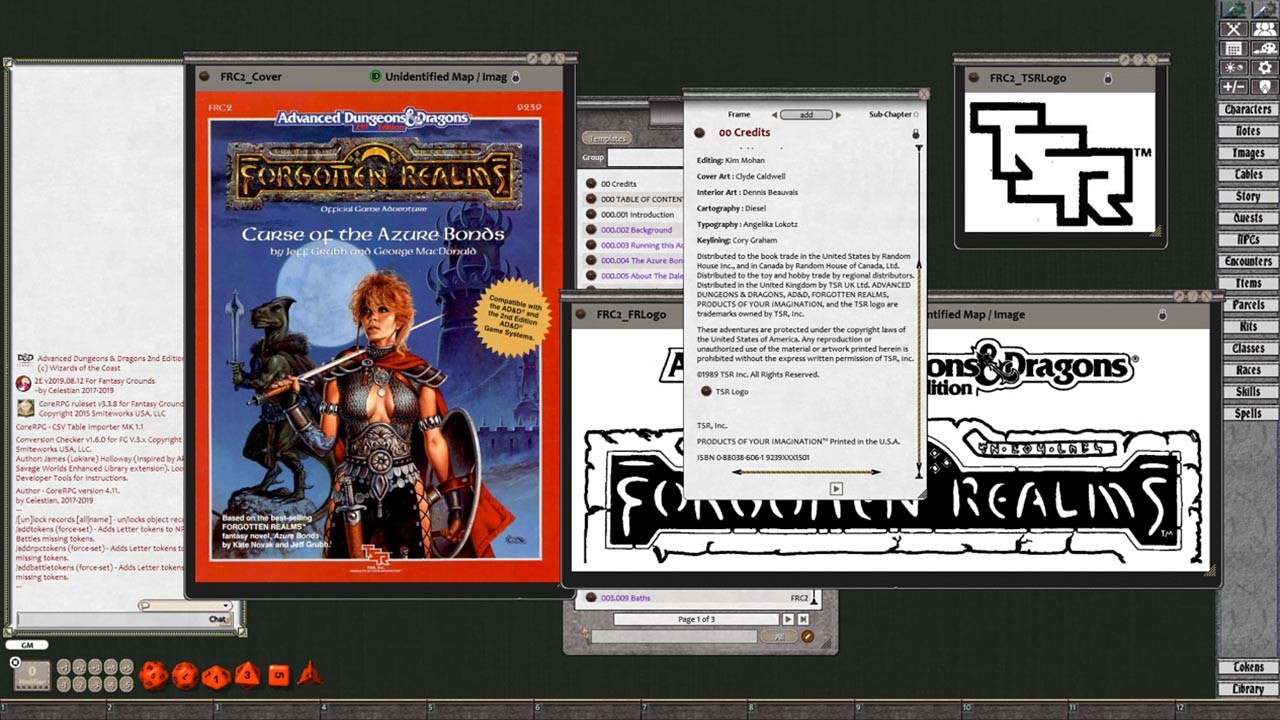Open the calendar icon in the top-right toolbar
The height and width of the screenshot is (720, 1280).
coord(1233,49)
